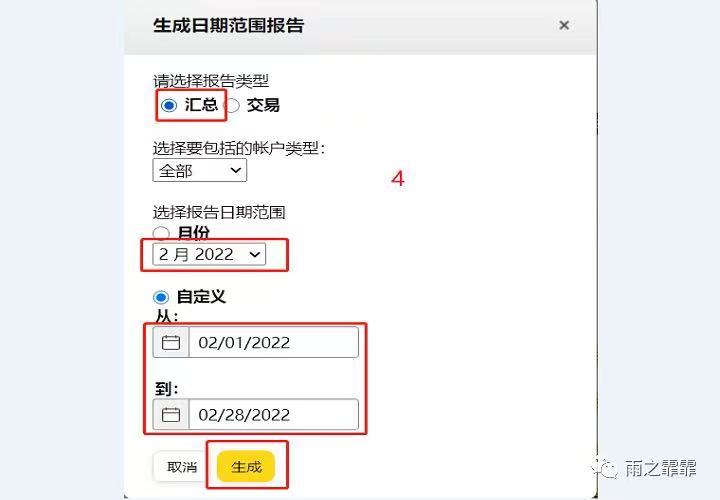Open the calendar icon for 到 date

point(171,415)
